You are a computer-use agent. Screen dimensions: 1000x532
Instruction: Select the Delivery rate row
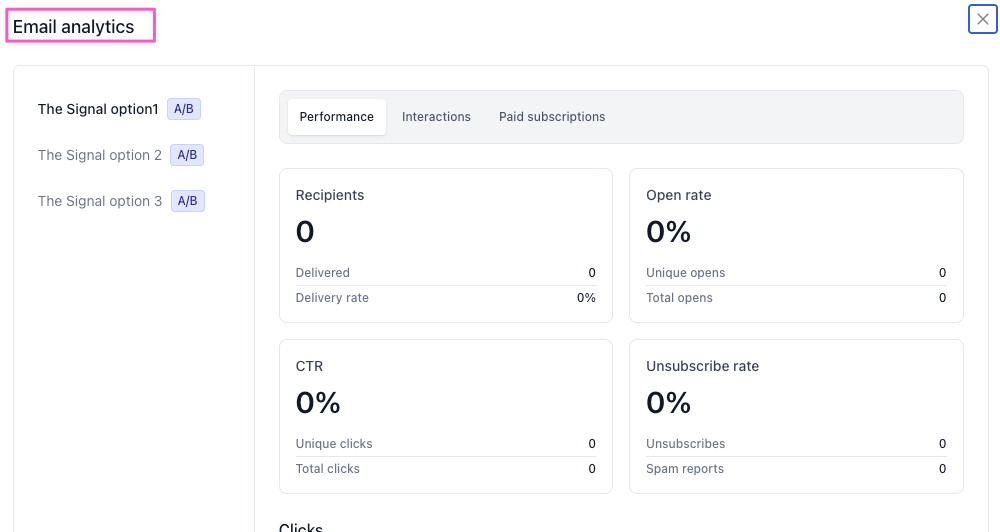[445, 298]
